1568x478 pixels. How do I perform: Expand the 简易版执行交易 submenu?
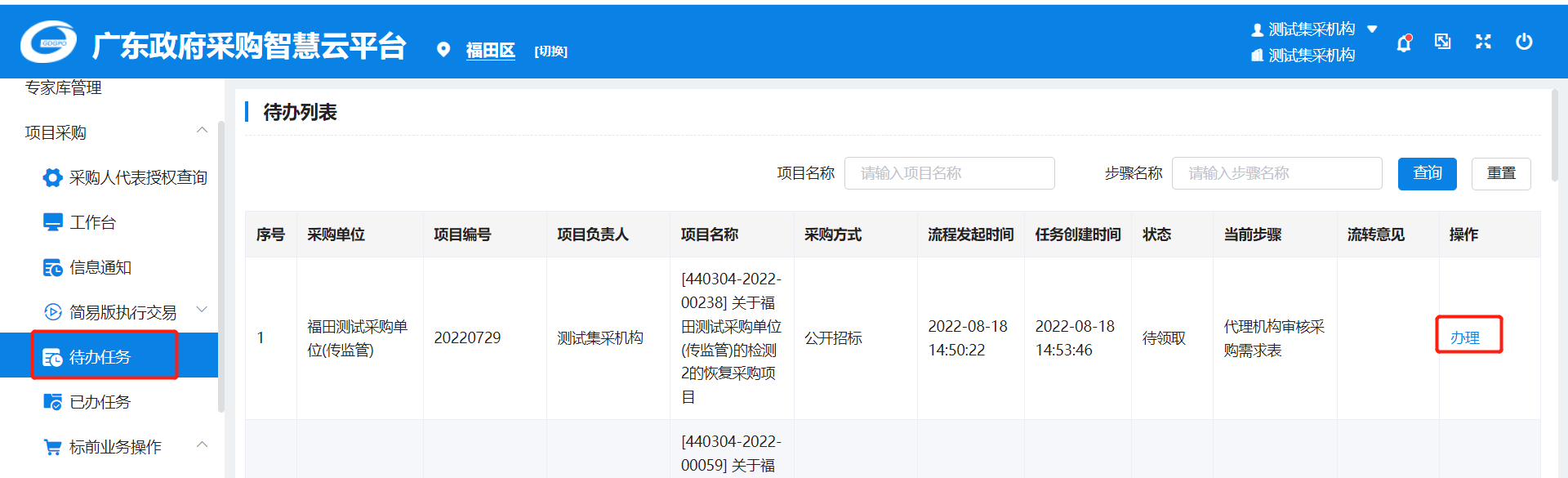202,310
